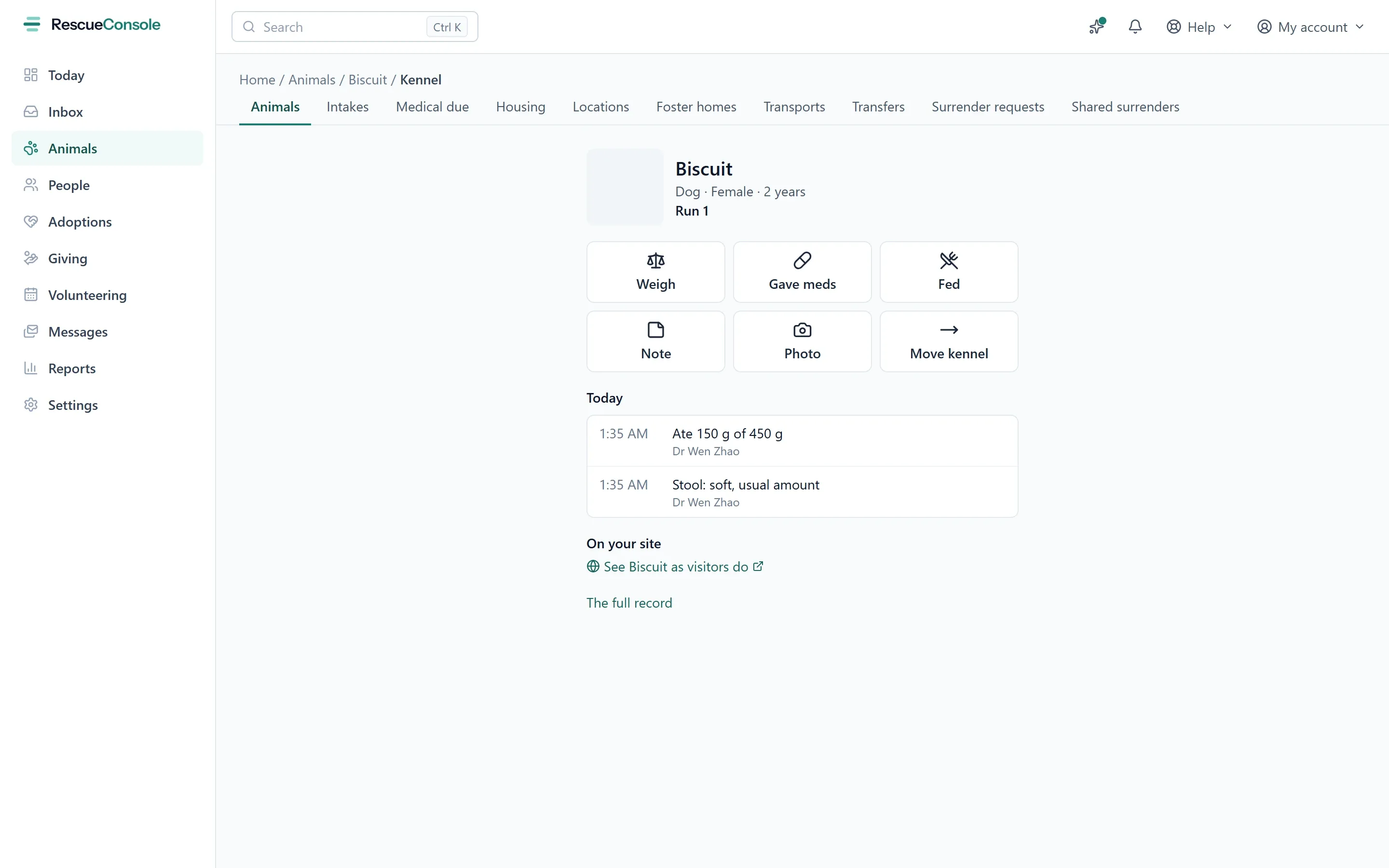This screenshot has width=1389, height=868.
Task: Switch to the Medical due tab
Action: 432,107
